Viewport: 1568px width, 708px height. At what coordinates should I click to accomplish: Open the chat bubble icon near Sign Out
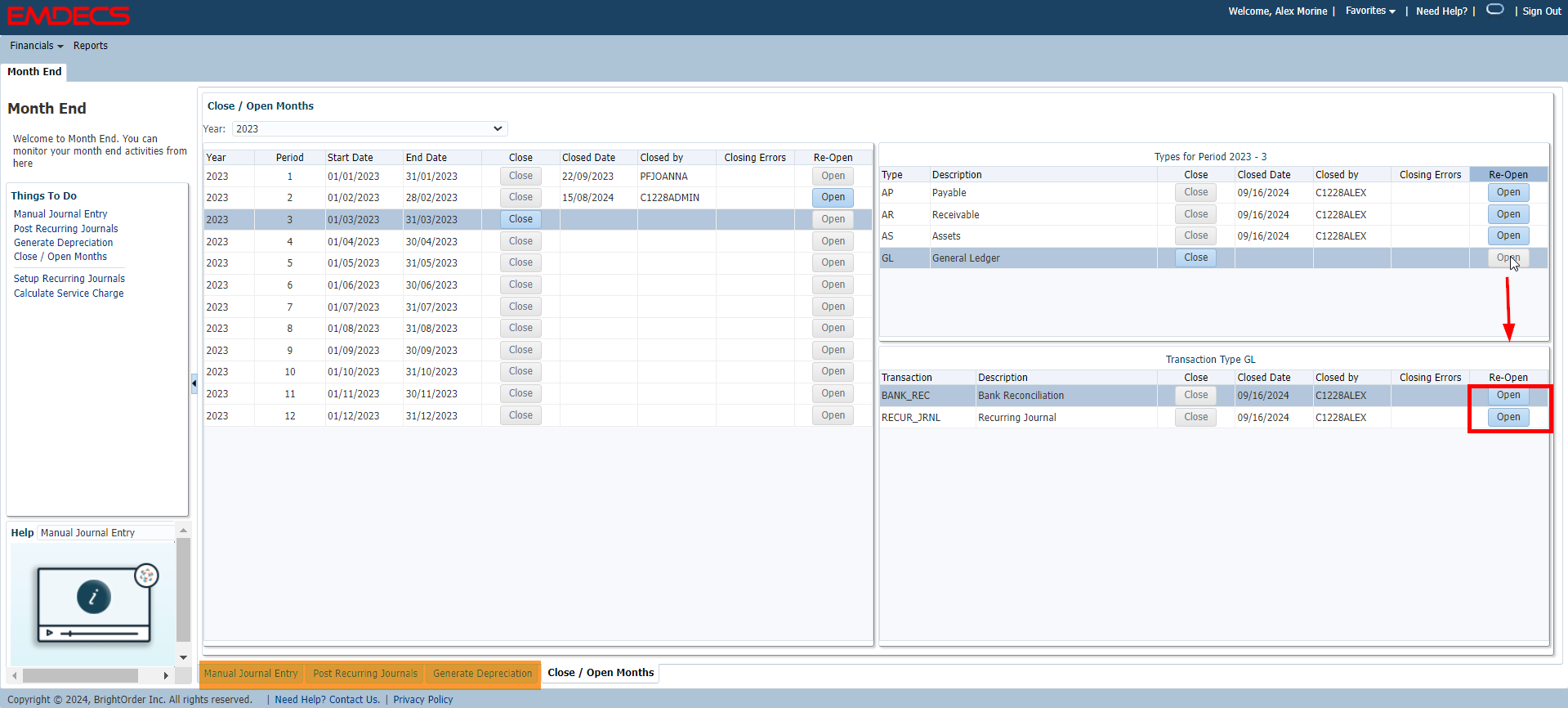1494,10
